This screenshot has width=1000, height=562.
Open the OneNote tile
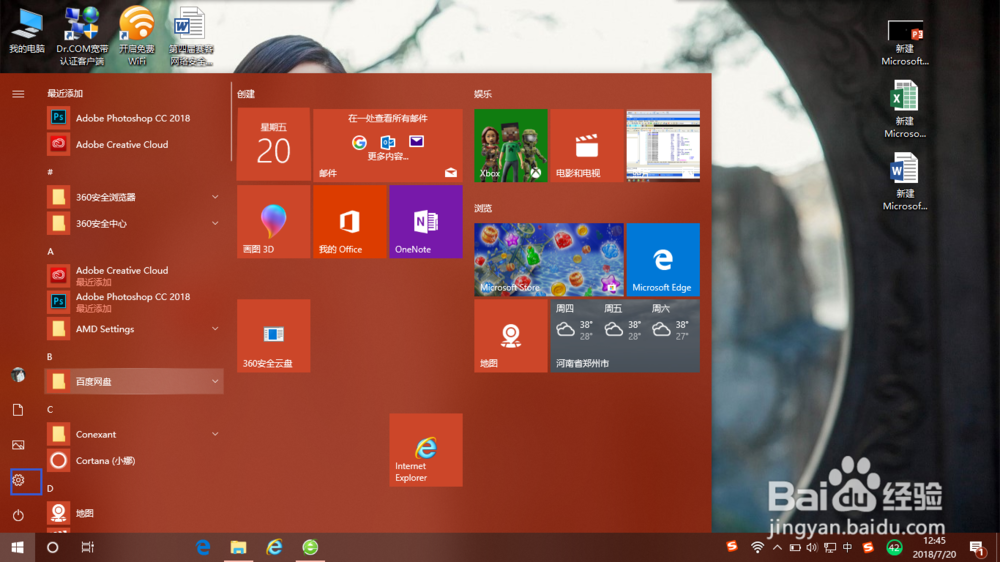pyautogui.click(x=426, y=221)
